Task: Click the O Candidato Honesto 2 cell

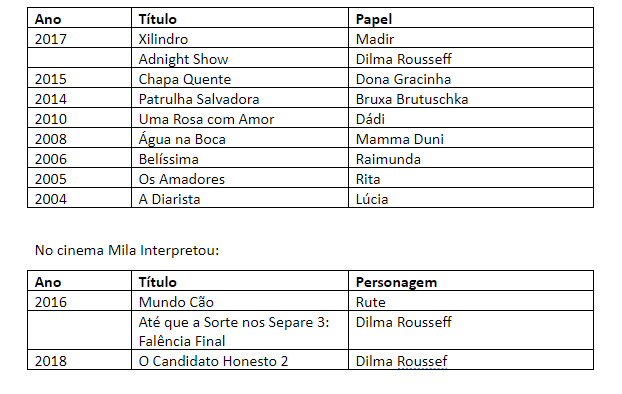Action: tap(240, 360)
